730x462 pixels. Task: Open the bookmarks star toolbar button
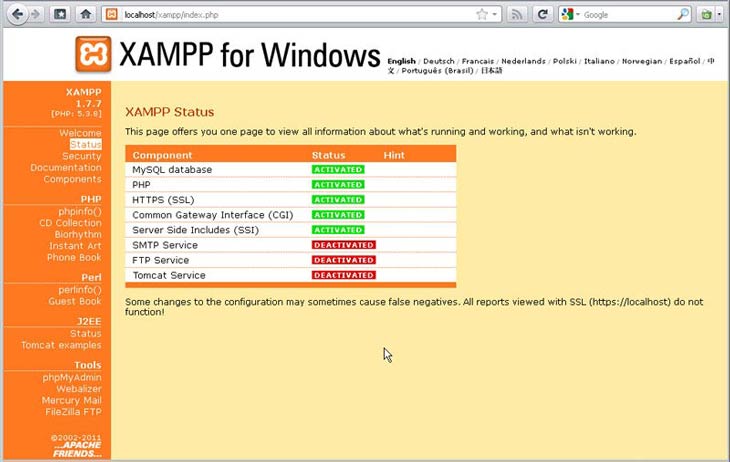(60, 14)
